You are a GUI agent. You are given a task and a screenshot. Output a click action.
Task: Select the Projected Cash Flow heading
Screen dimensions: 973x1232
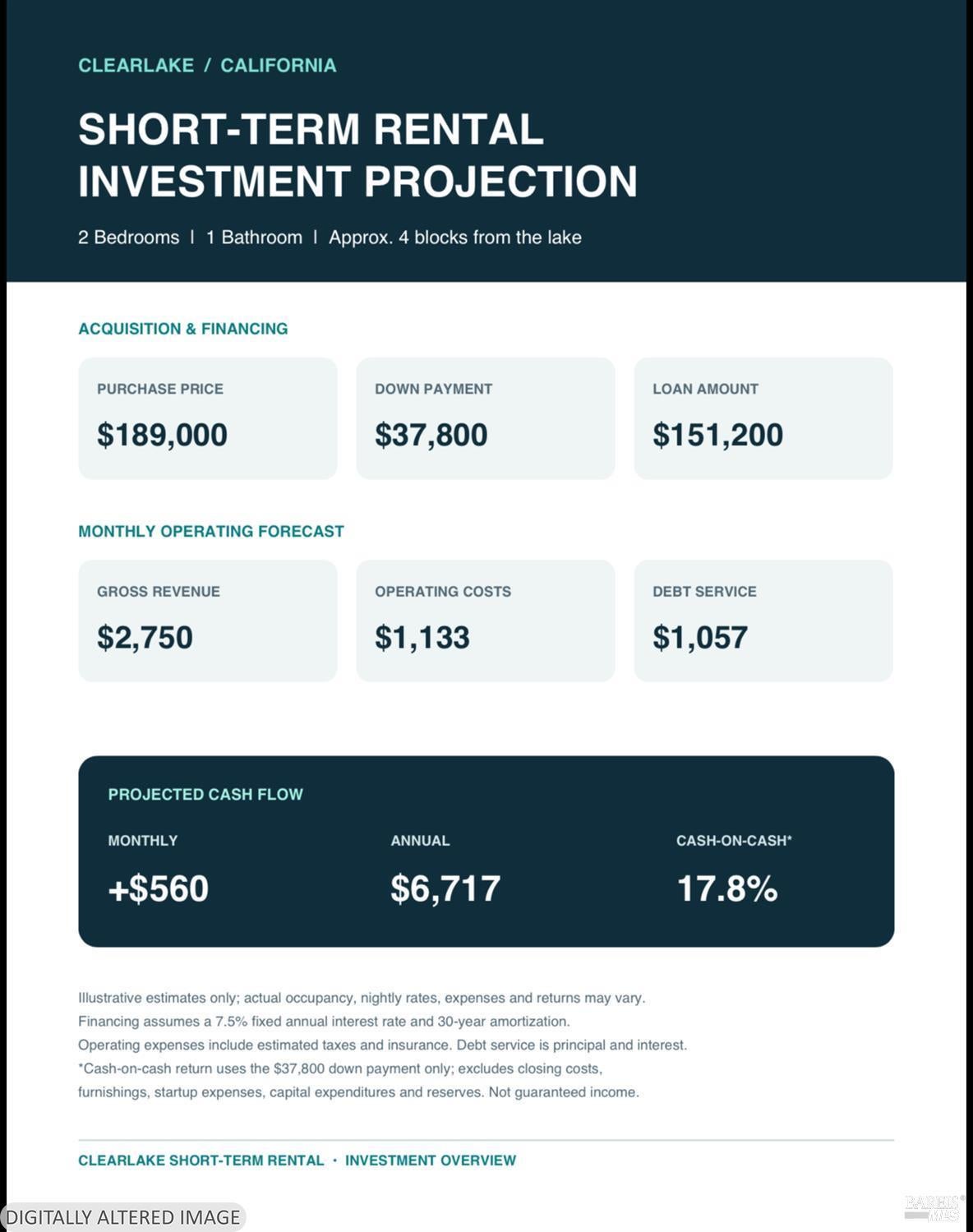205,794
